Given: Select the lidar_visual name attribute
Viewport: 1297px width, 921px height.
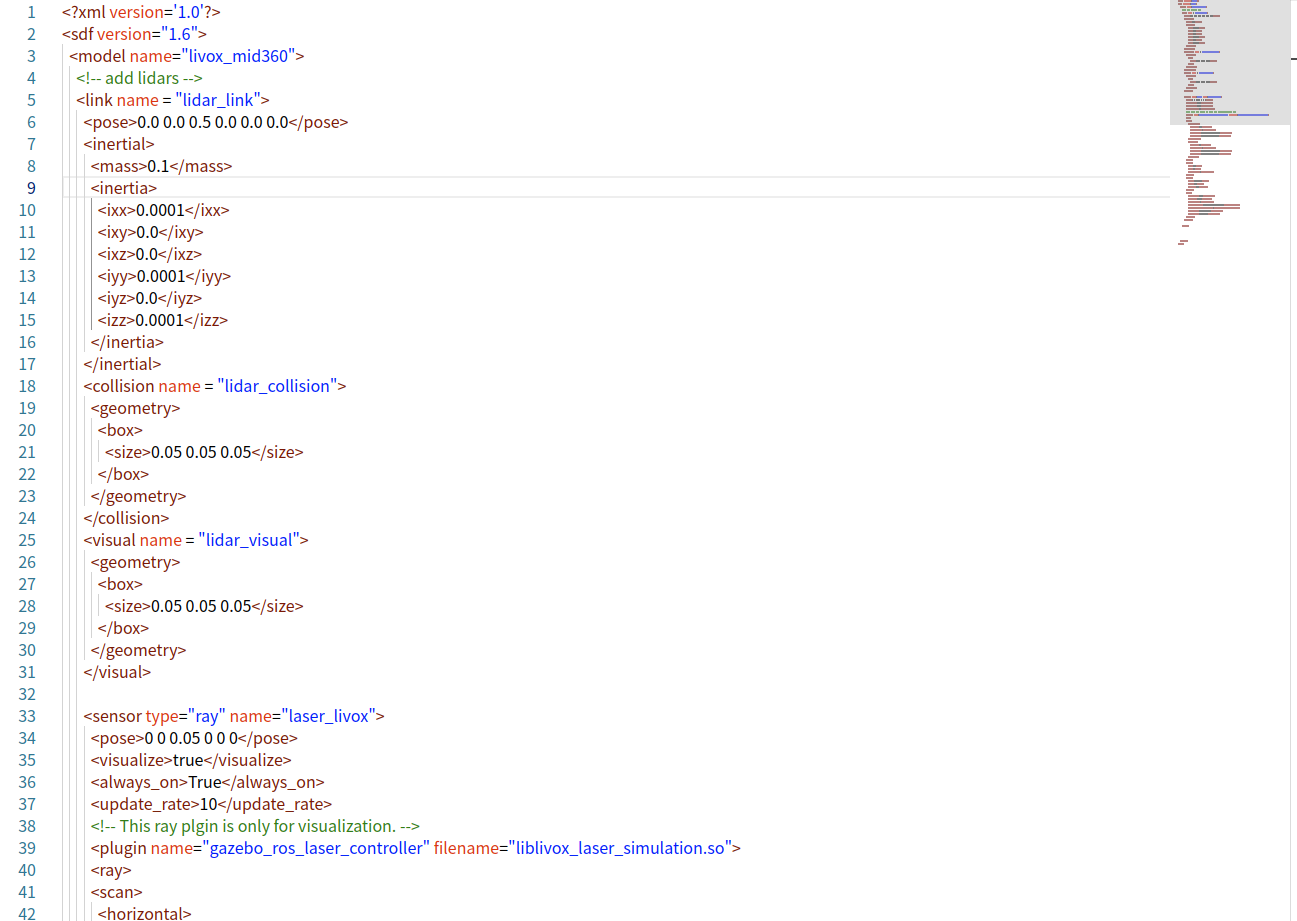Looking at the screenshot, I should click(x=252, y=539).
